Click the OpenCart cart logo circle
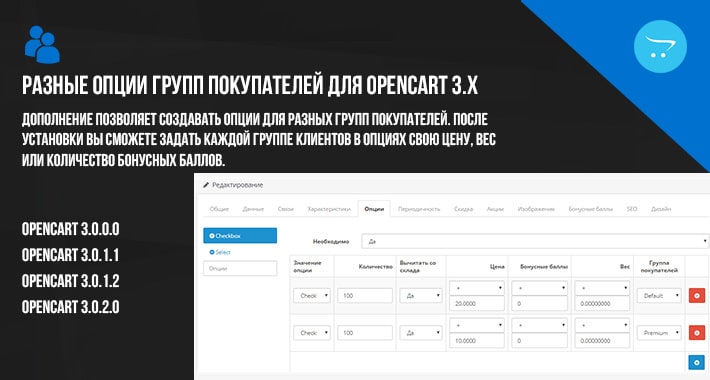 pyautogui.click(x=660, y=47)
